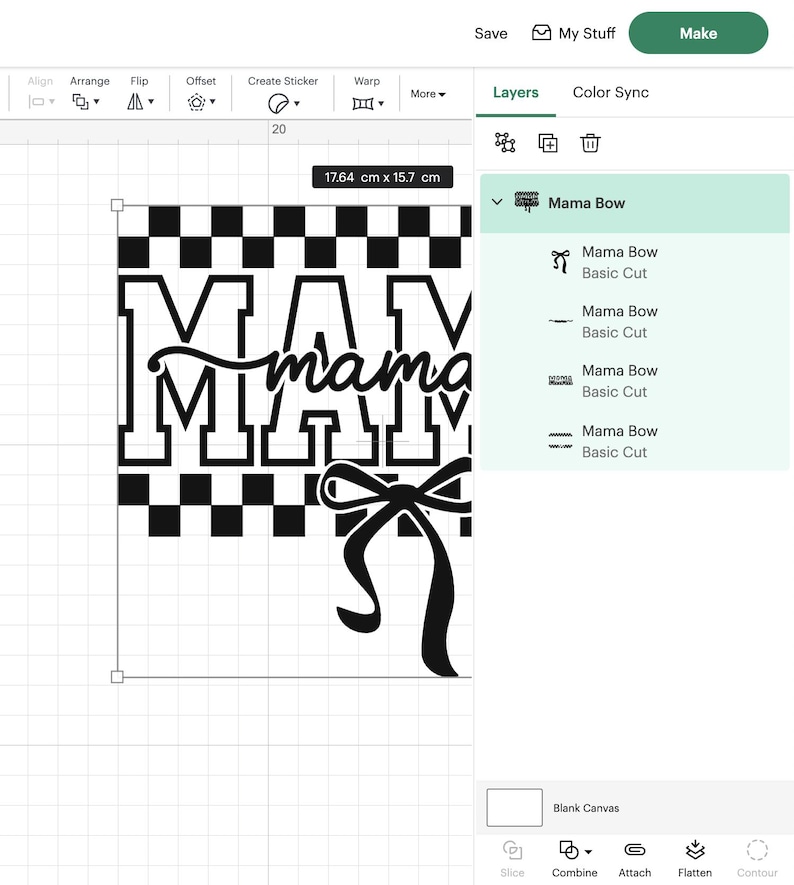794x885 pixels.
Task: Select the checkered rows Basic Cut layer
Action: click(x=634, y=441)
